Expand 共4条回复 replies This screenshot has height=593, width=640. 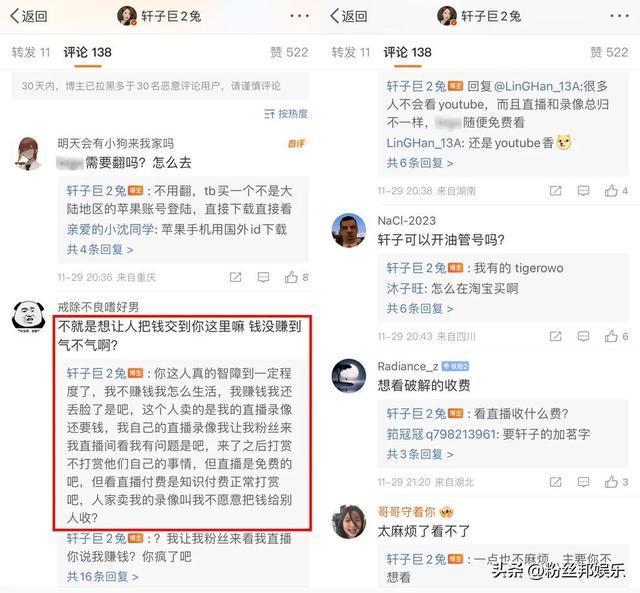tap(100, 249)
